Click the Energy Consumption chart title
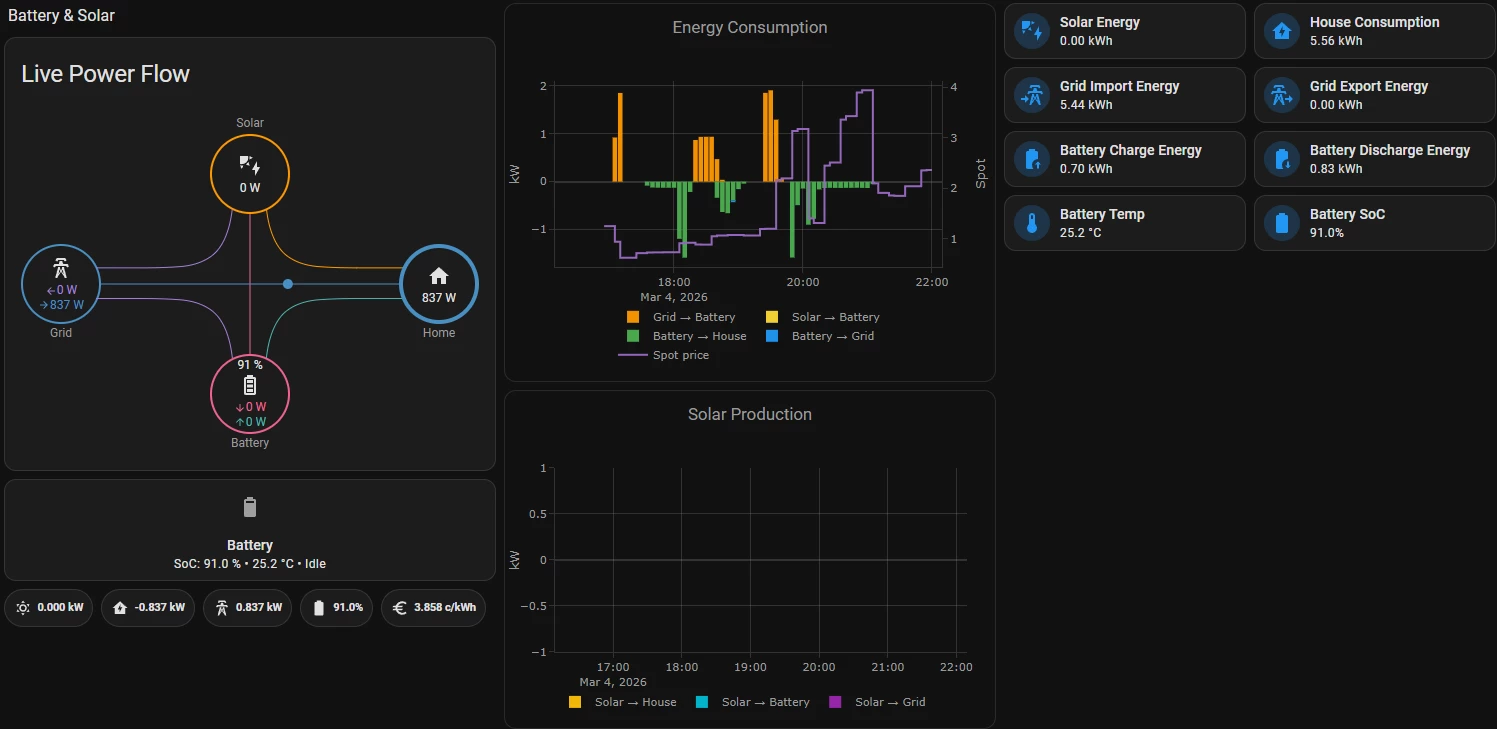Viewport: 1497px width, 729px height. pyautogui.click(x=750, y=28)
